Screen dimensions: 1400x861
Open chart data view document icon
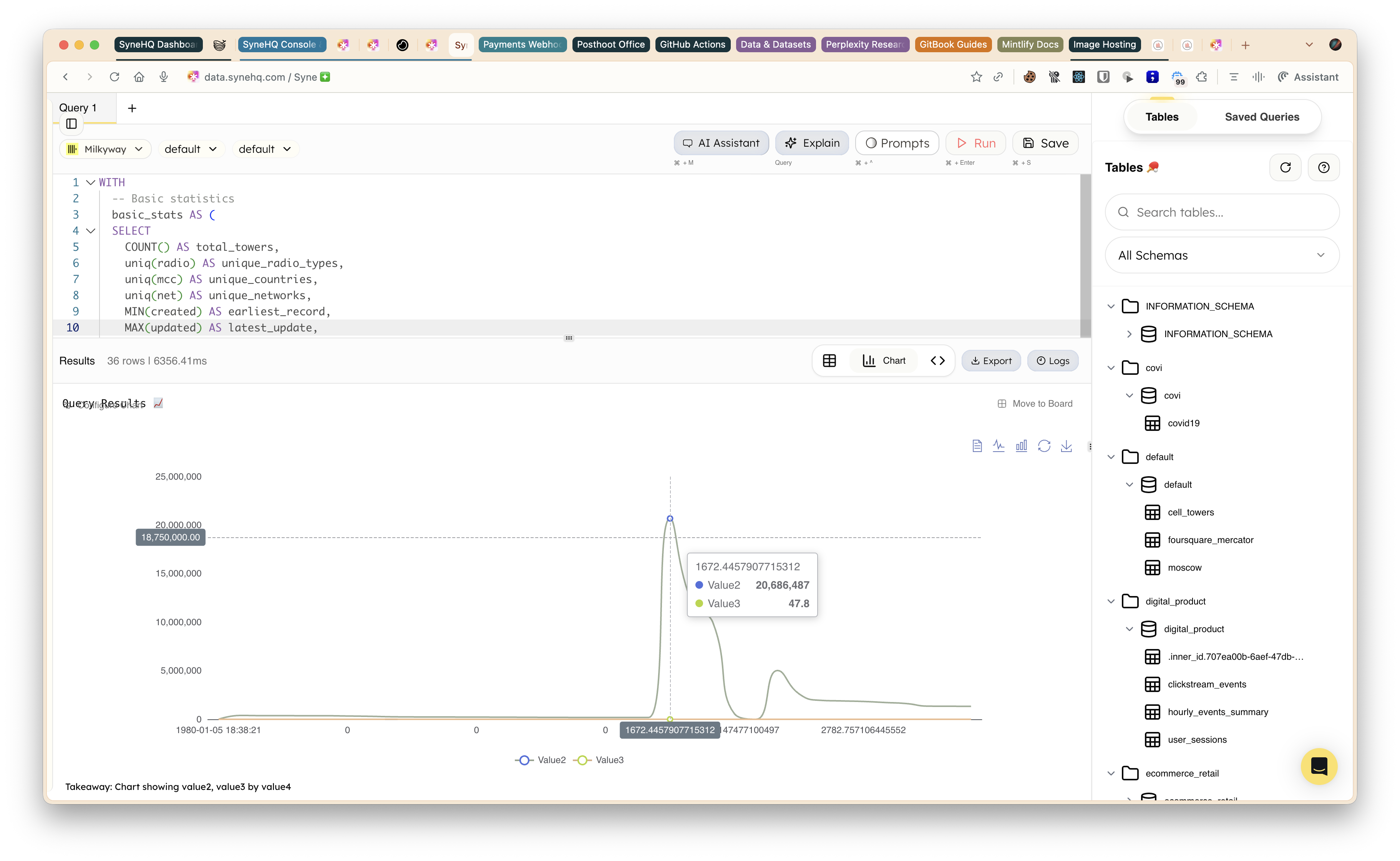point(977,446)
